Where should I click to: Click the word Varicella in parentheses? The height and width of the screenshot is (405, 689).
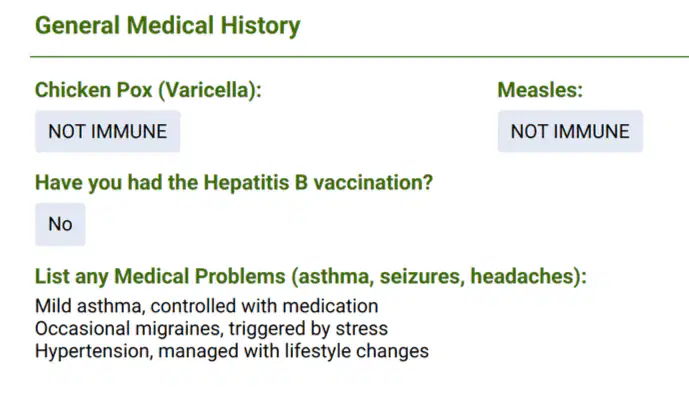(207, 90)
